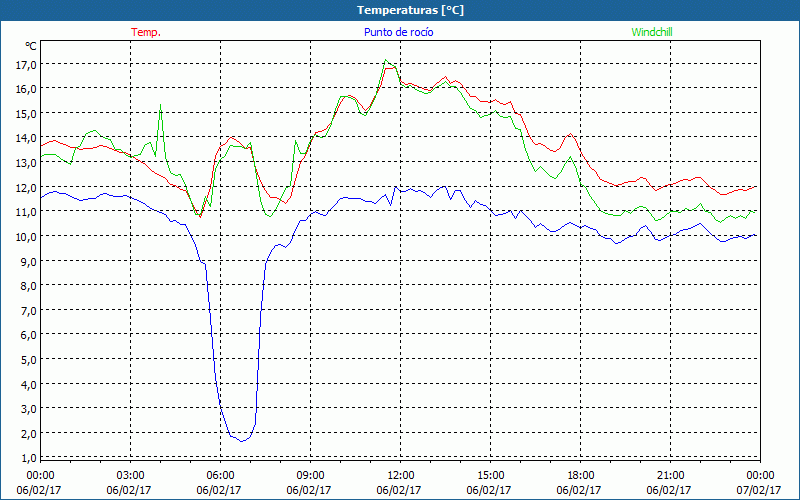Image resolution: width=800 pixels, height=500 pixels.
Task: Click the 18:00 time axis label
Action: pyautogui.click(x=579, y=476)
